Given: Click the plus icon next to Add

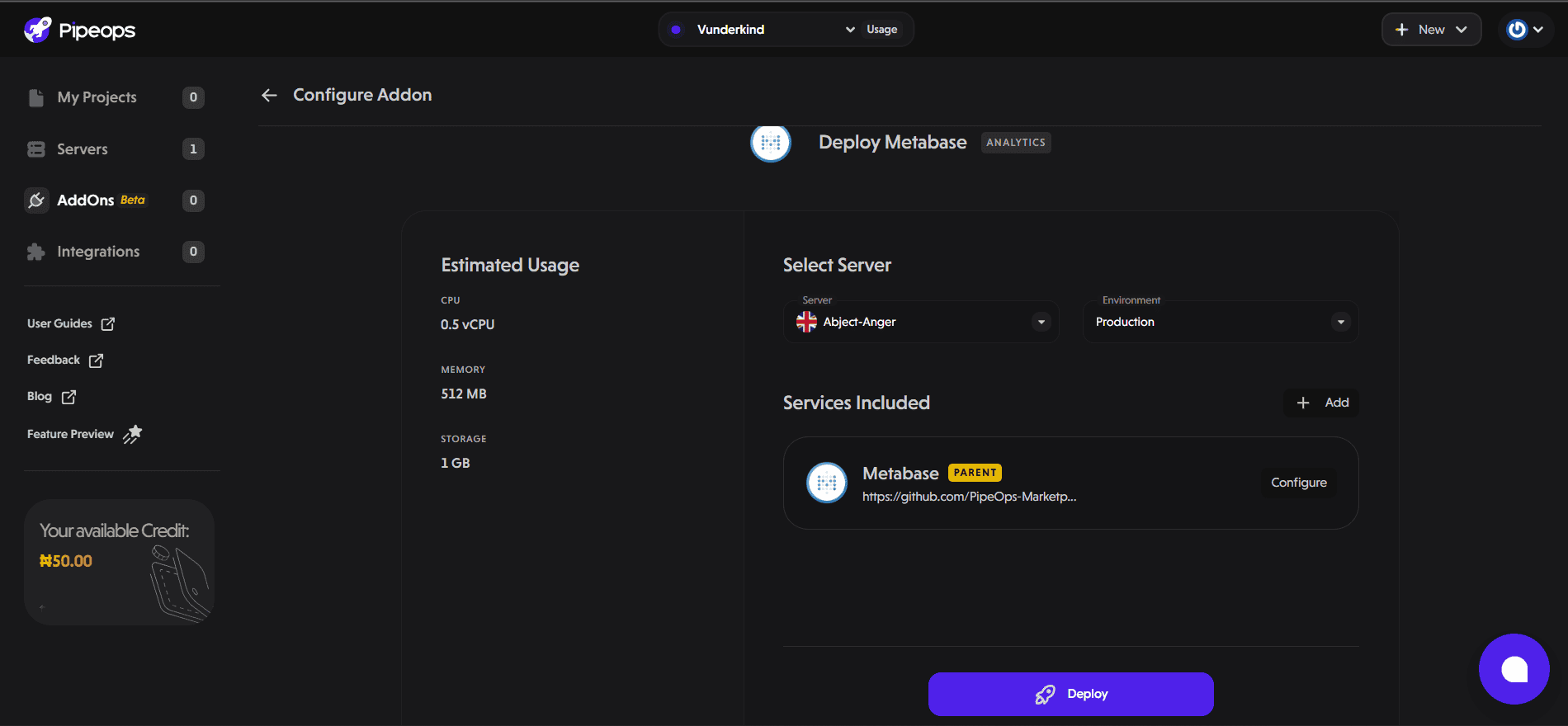Looking at the screenshot, I should click(x=1303, y=403).
